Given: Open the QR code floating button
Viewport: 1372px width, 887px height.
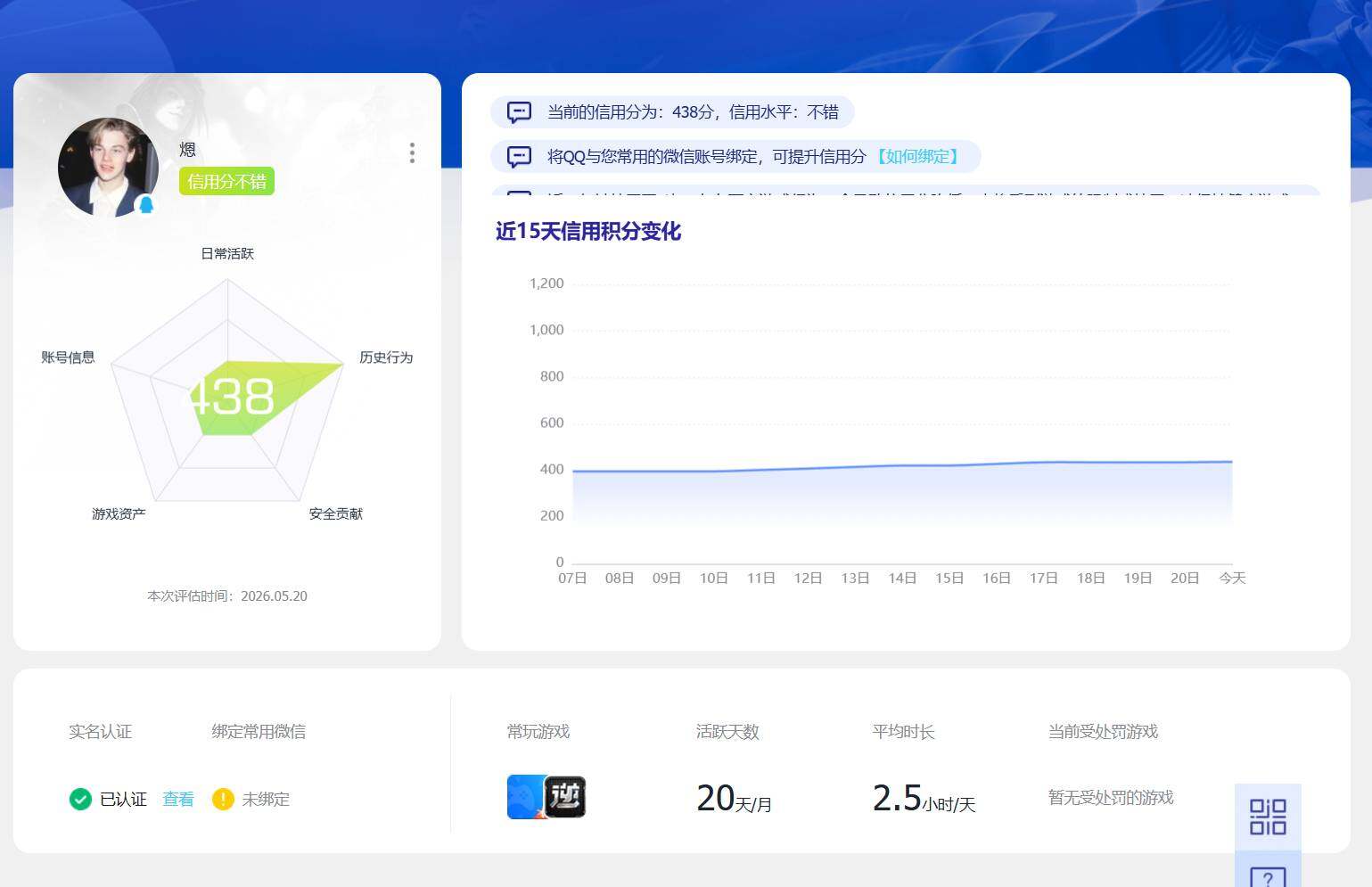Looking at the screenshot, I should click(x=1268, y=817).
